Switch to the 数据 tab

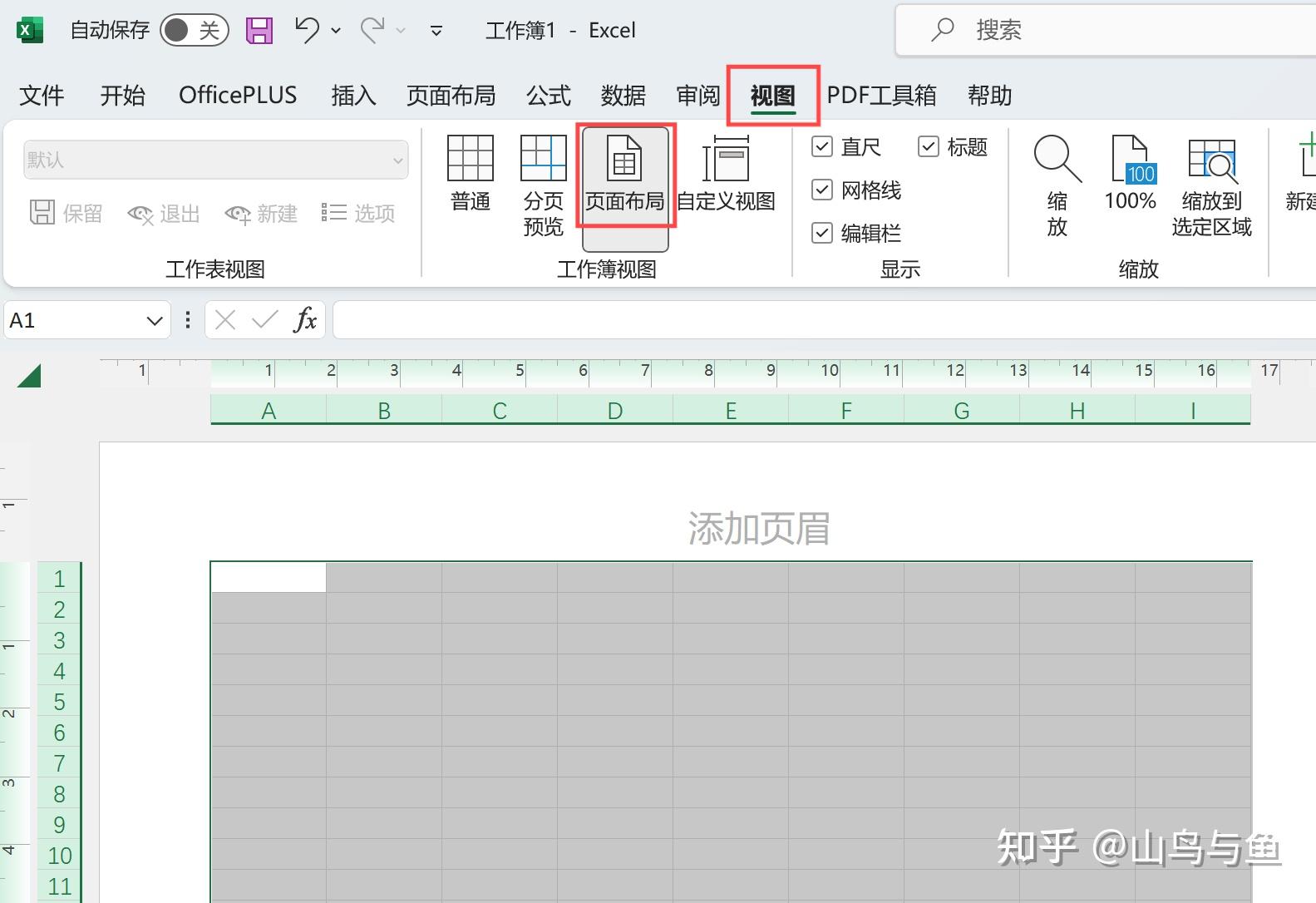point(623,96)
